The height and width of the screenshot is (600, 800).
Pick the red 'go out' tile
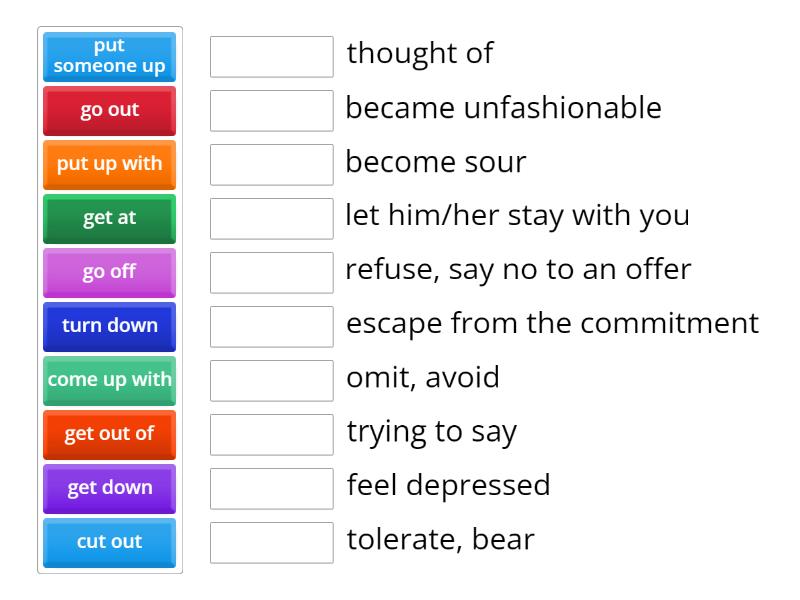[109, 111]
